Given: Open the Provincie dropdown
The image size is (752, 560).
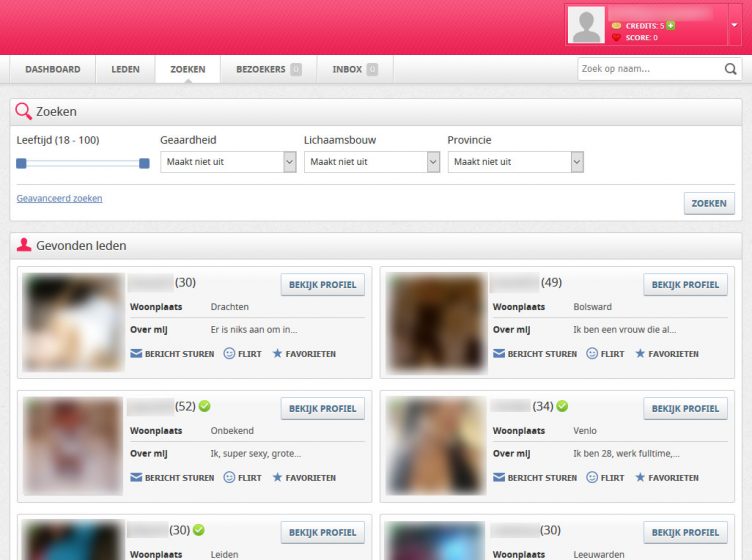Looking at the screenshot, I should coord(515,162).
